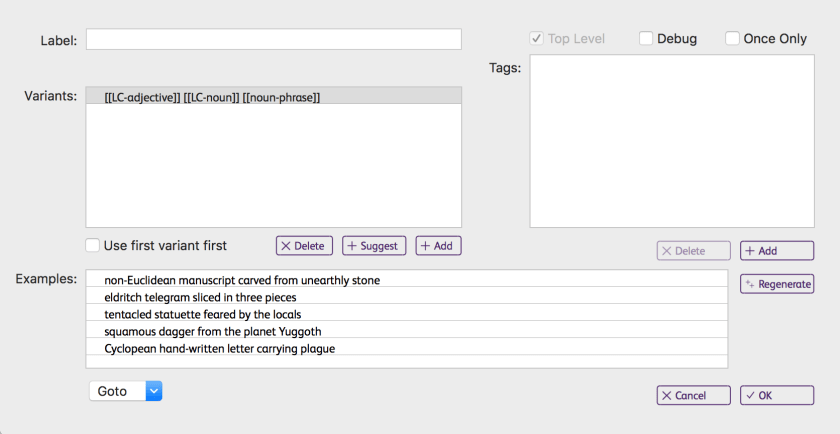Click inside the Tags list box
The width and height of the screenshot is (840, 434).
[671, 140]
